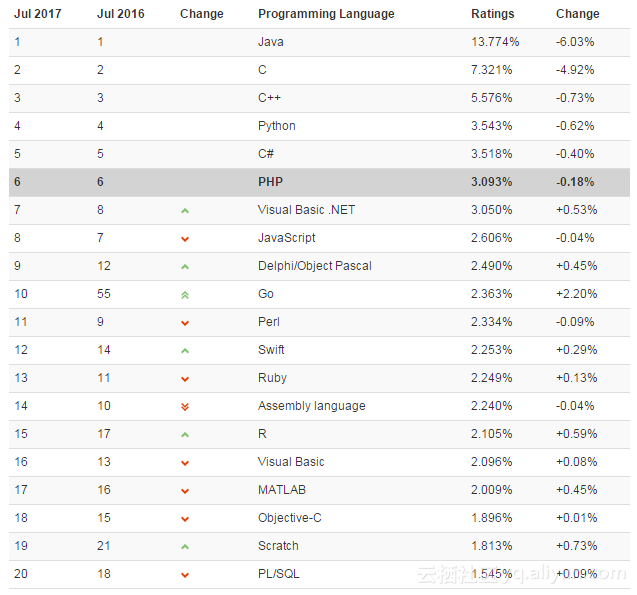
Task: Click the red down arrow beside JavaScript
Action: pyautogui.click(x=185, y=239)
